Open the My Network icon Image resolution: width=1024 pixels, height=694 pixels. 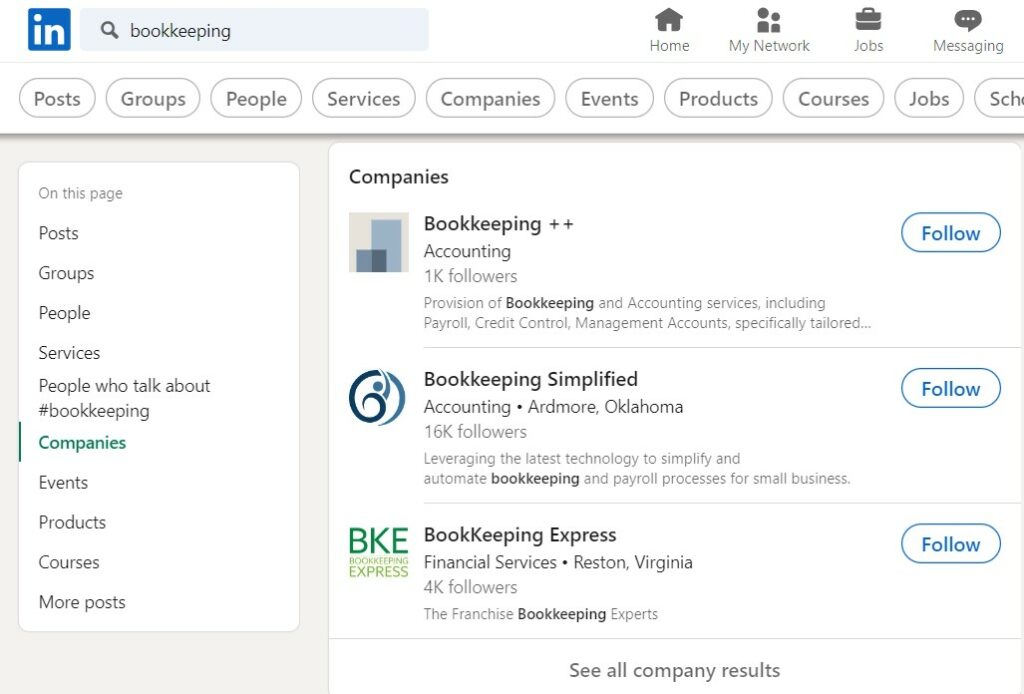(769, 20)
